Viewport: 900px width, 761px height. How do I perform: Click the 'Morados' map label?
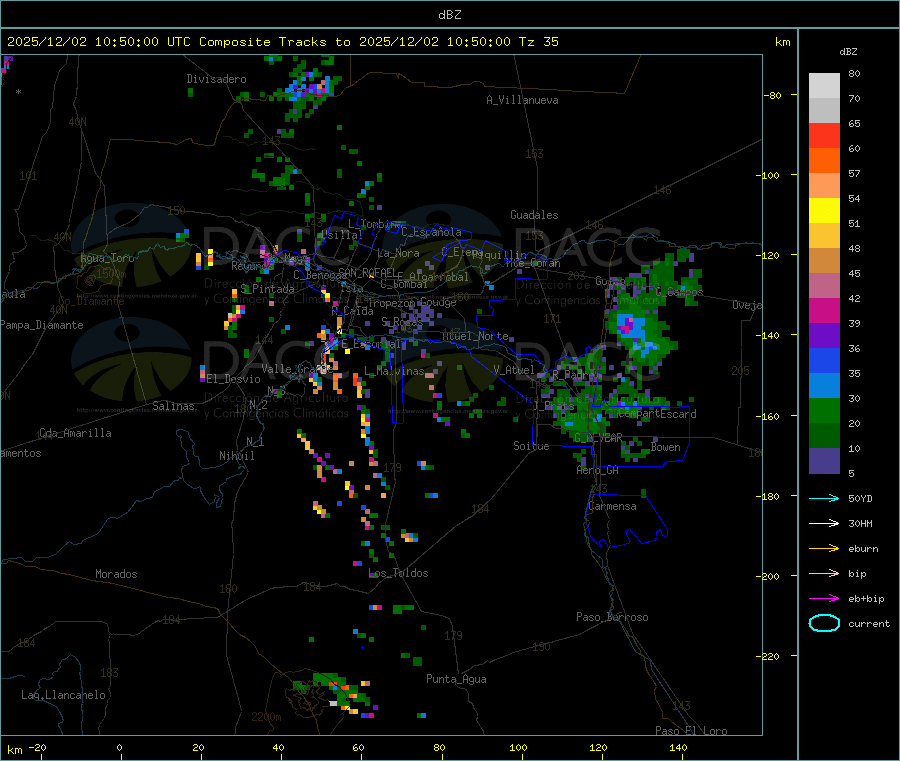(116, 574)
